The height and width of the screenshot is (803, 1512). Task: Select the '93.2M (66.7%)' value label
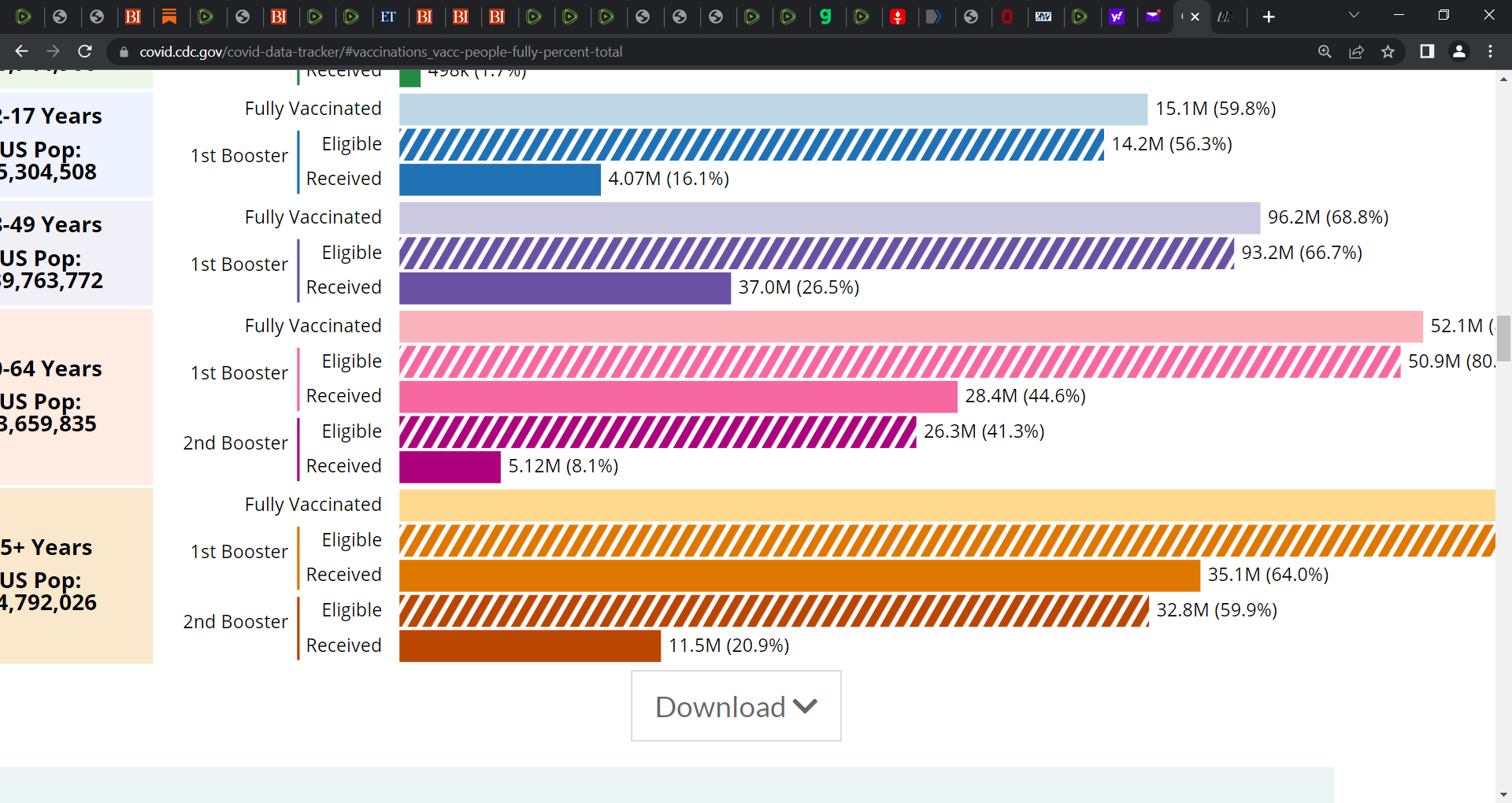click(1302, 253)
